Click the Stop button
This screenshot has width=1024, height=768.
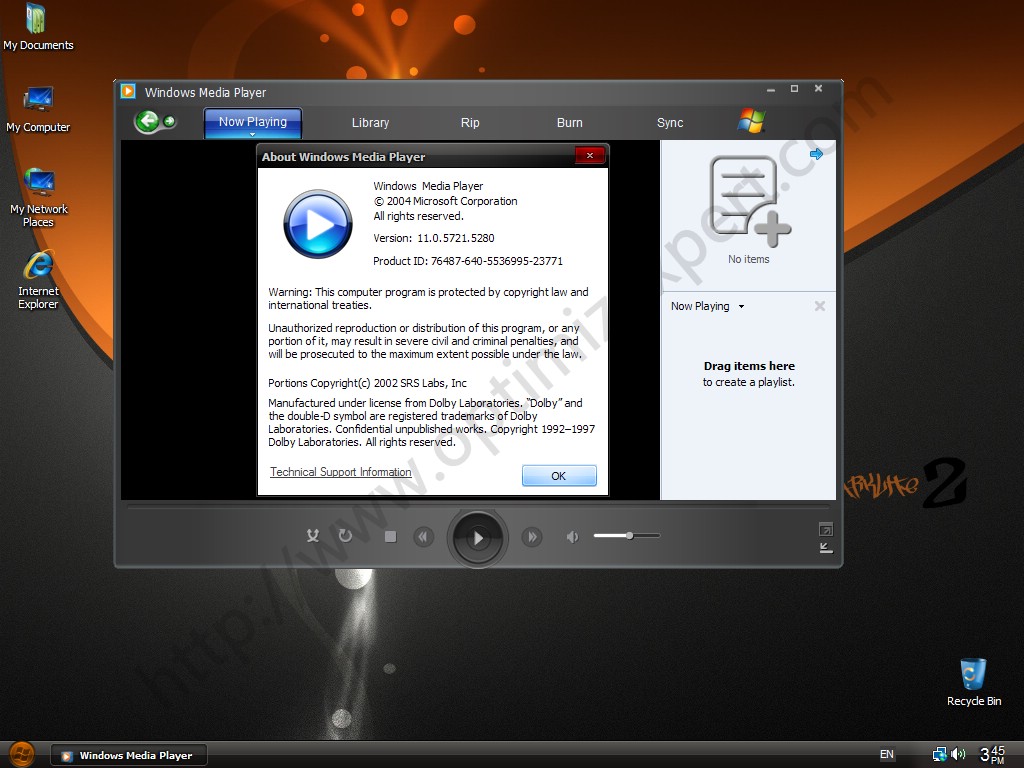click(391, 537)
